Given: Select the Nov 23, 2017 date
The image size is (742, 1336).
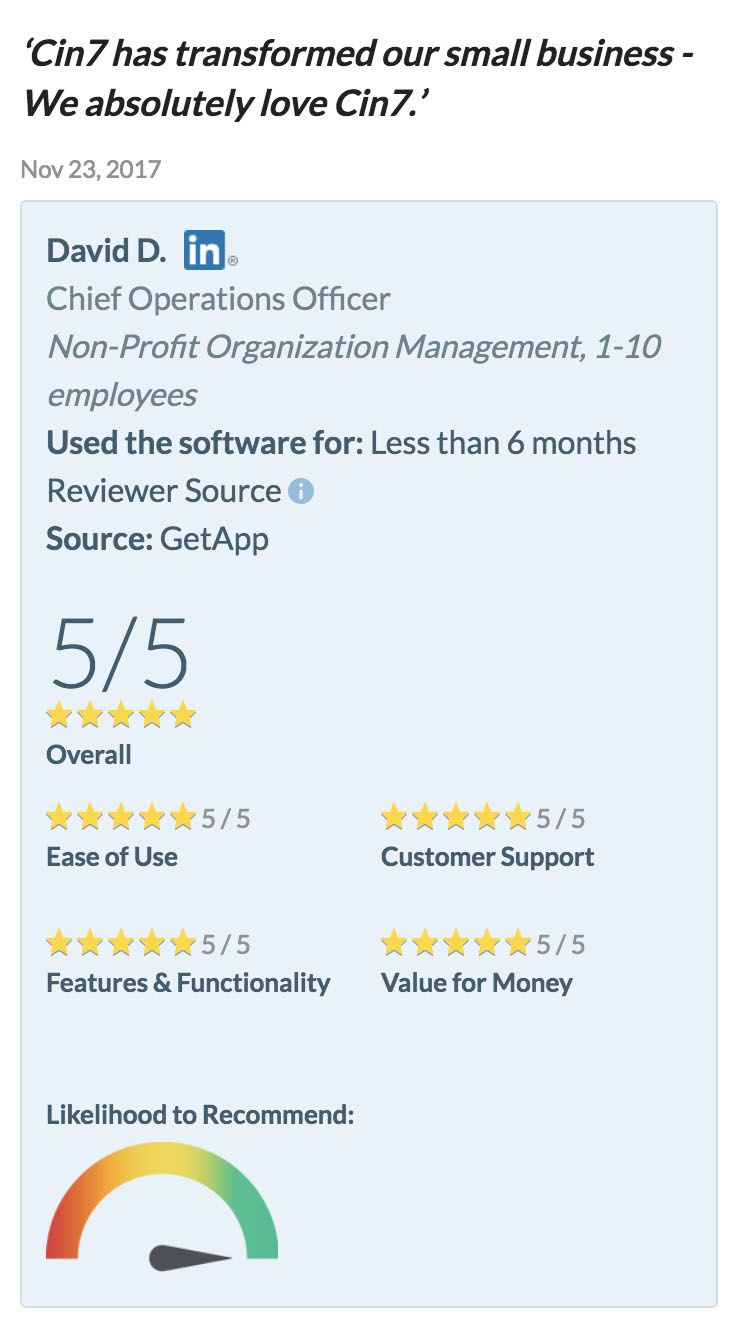Looking at the screenshot, I should click(x=91, y=168).
